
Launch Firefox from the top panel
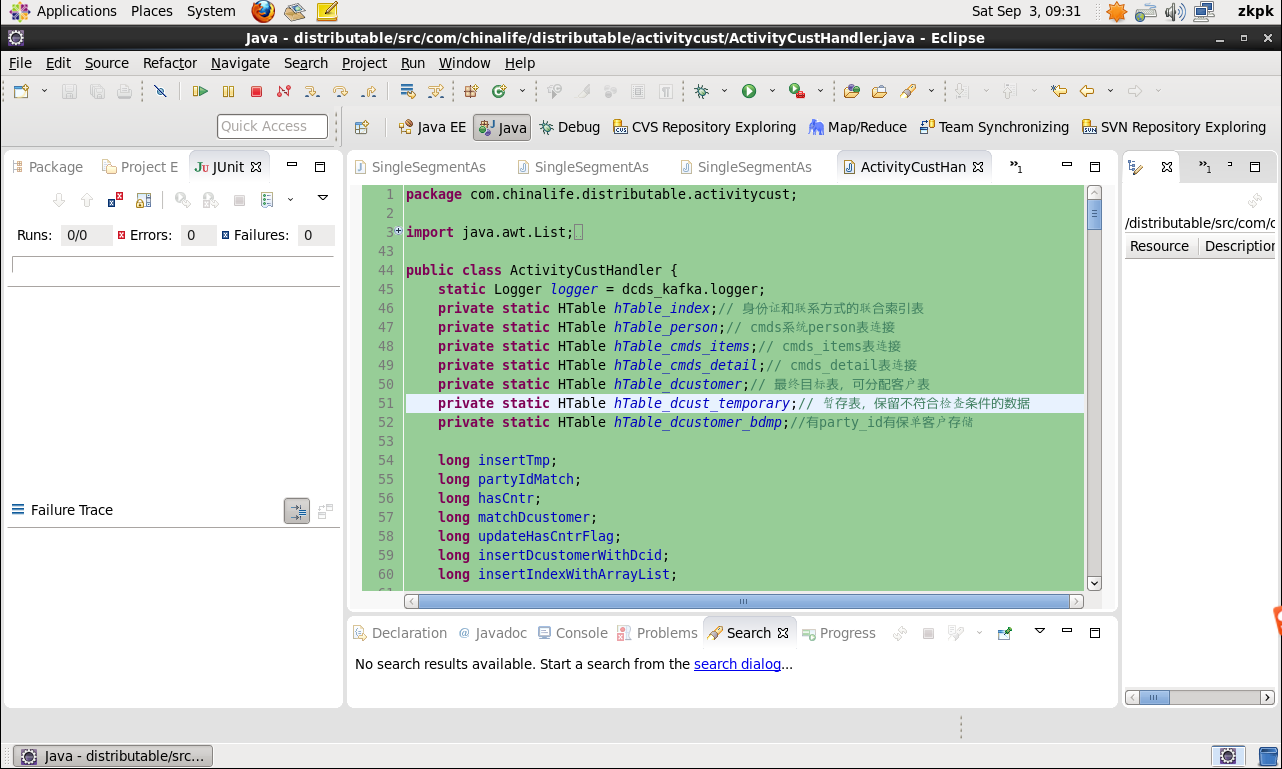(x=263, y=11)
